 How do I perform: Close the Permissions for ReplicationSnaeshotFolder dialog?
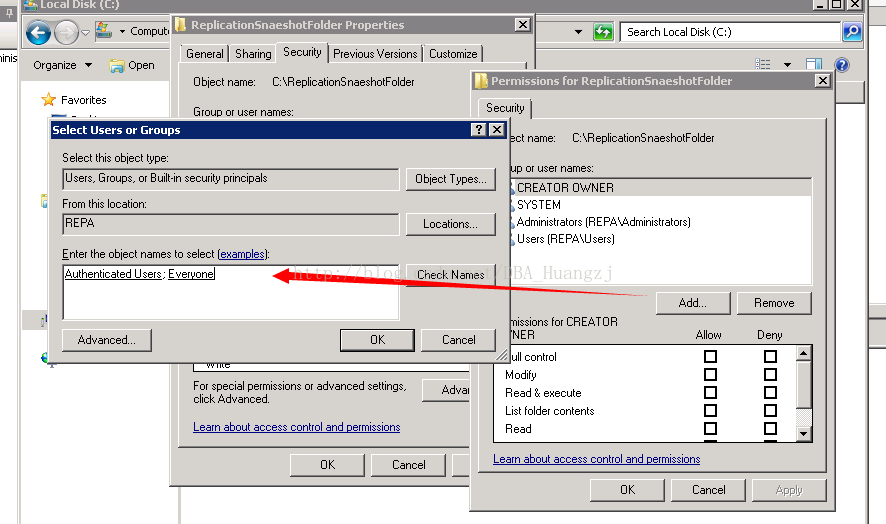(823, 81)
